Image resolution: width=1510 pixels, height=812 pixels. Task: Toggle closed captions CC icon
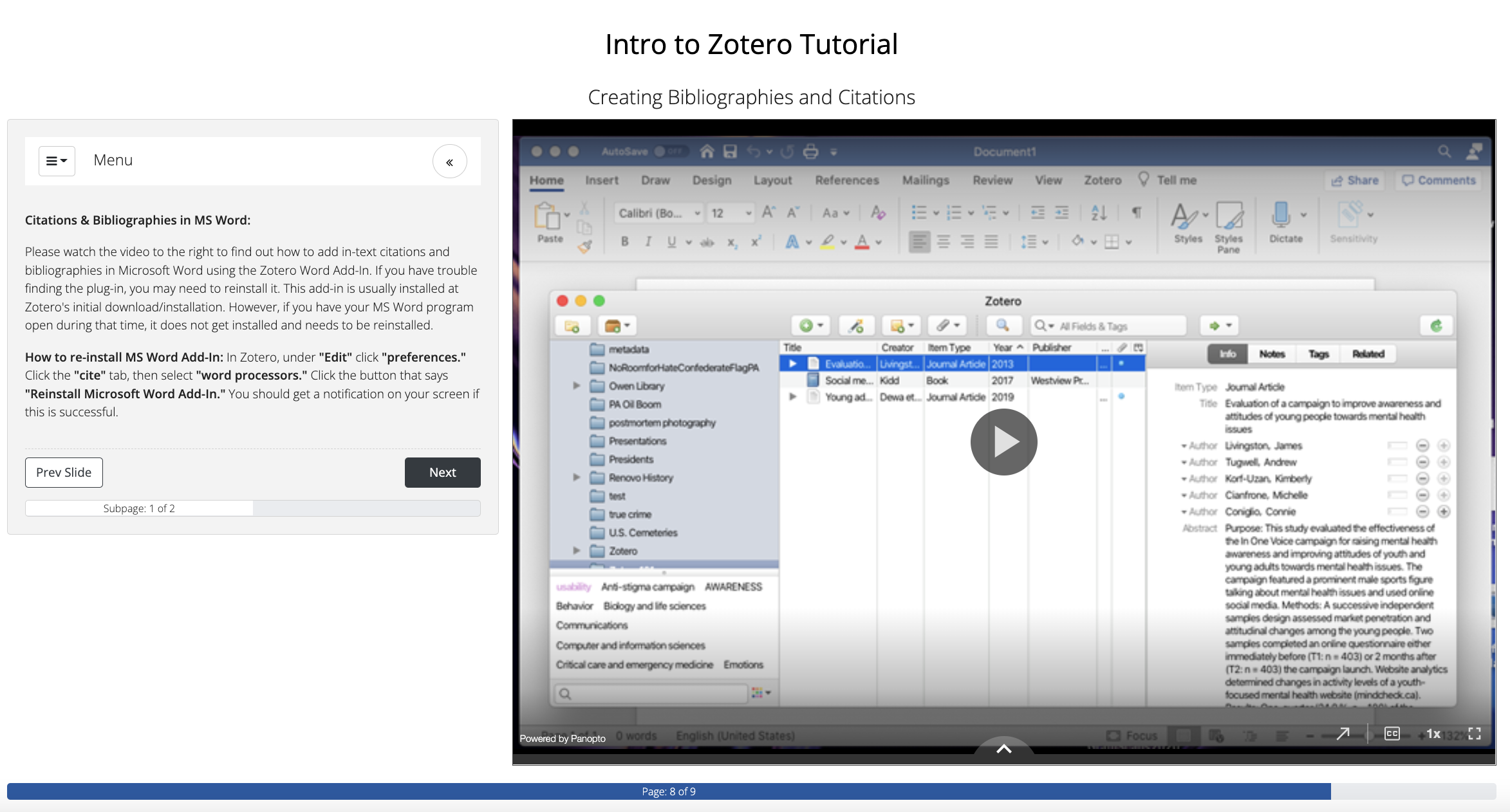click(x=1392, y=734)
